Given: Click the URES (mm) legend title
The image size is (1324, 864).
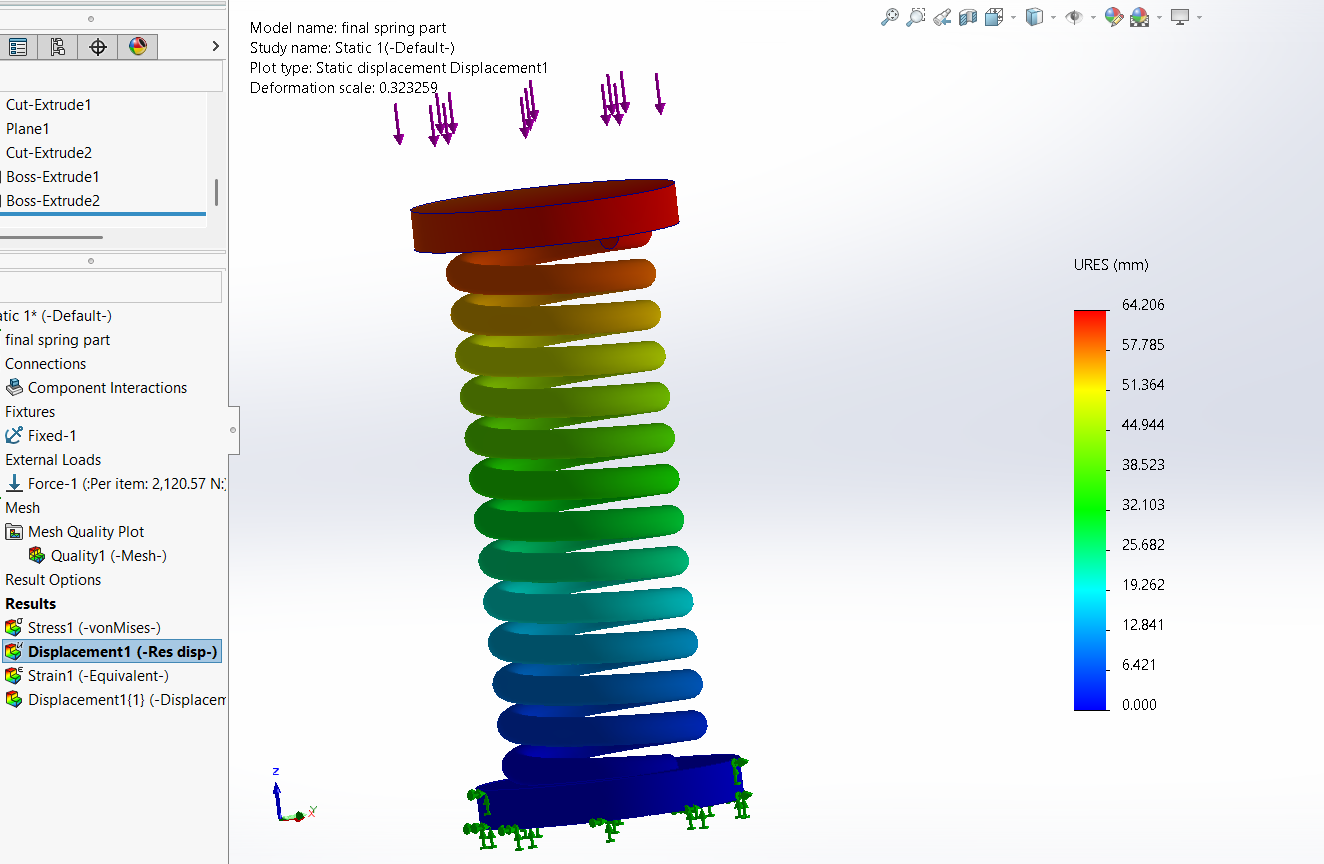Looking at the screenshot, I should pos(1111,265).
